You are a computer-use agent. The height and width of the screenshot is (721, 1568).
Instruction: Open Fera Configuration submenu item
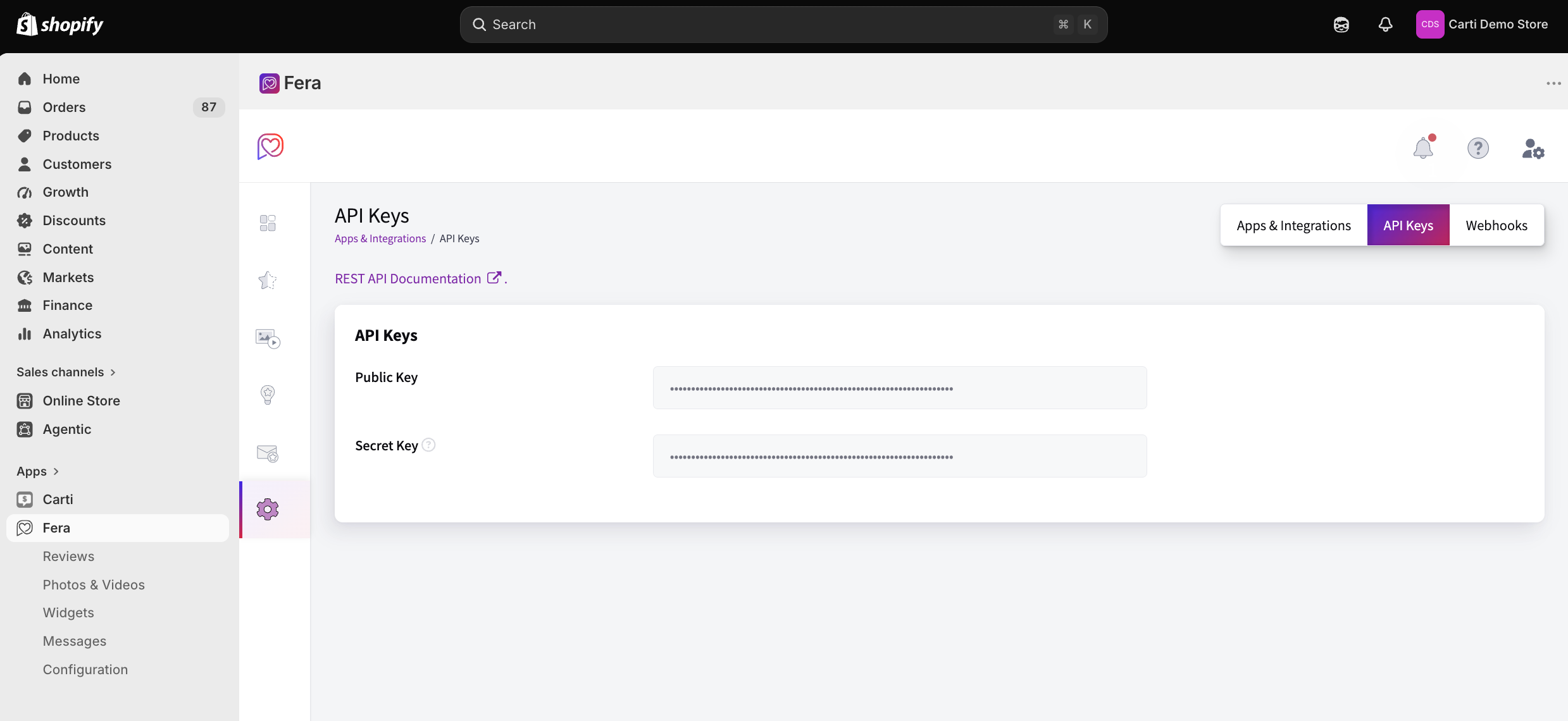pyautogui.click(x=85, y=670)
